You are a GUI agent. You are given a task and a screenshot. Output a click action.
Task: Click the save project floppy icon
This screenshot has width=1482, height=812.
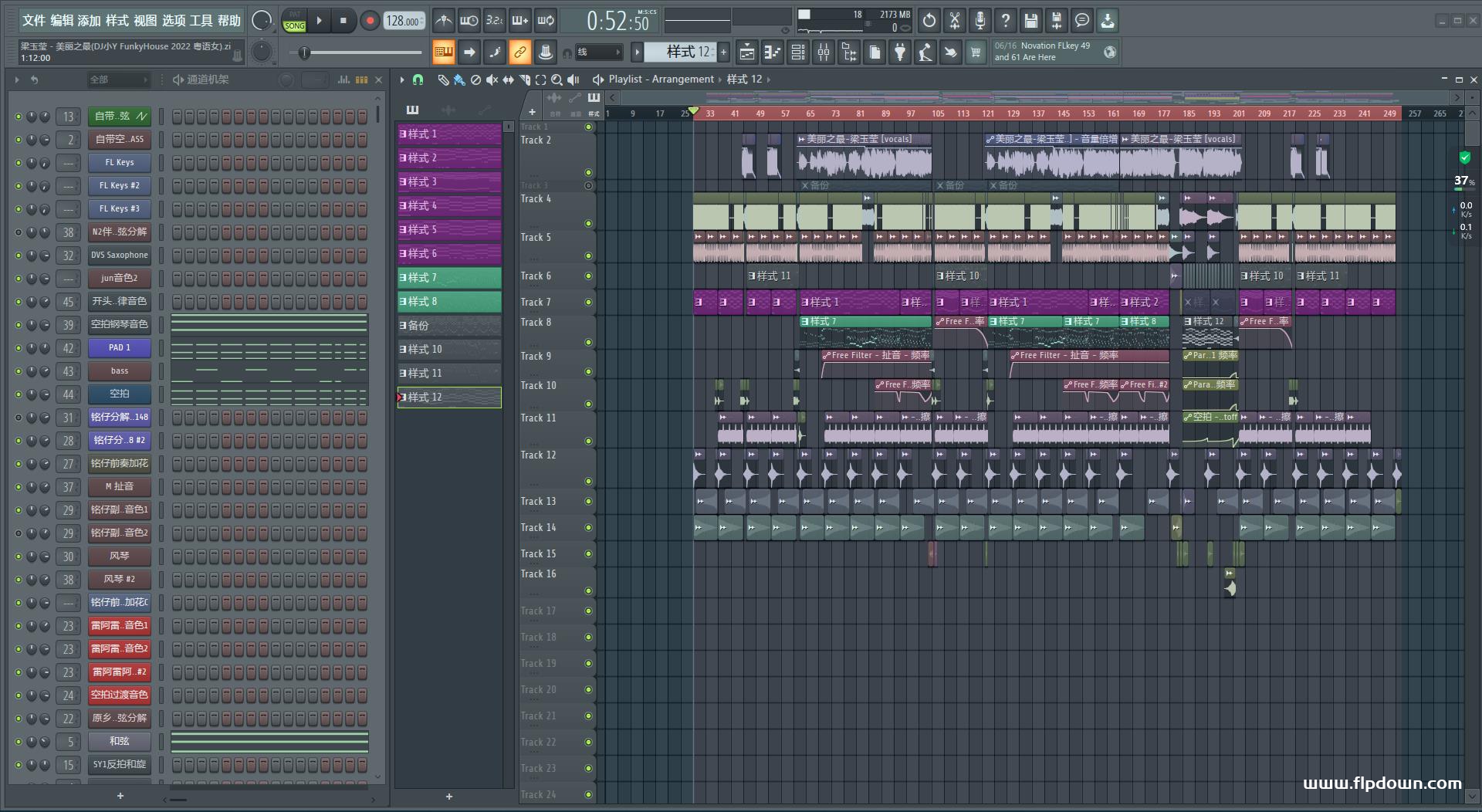coord(1031,21)
